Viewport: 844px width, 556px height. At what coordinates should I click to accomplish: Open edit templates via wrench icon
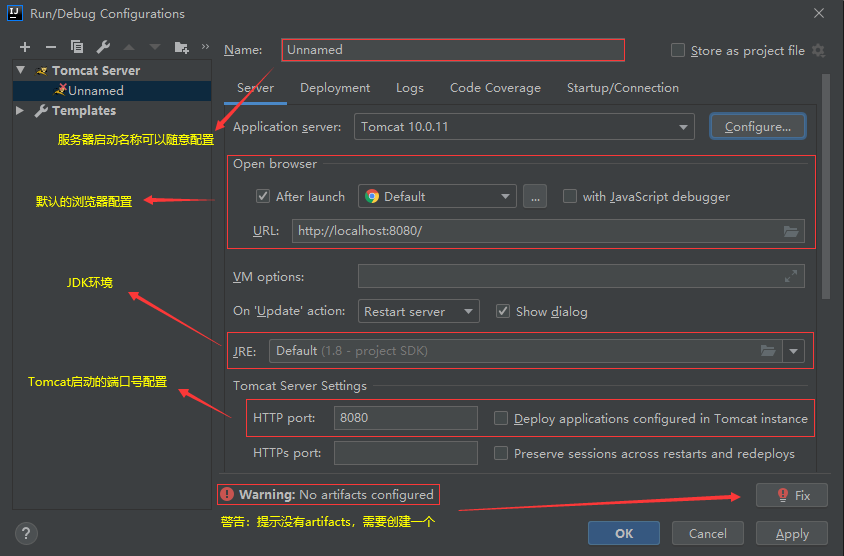pos(103,47)
